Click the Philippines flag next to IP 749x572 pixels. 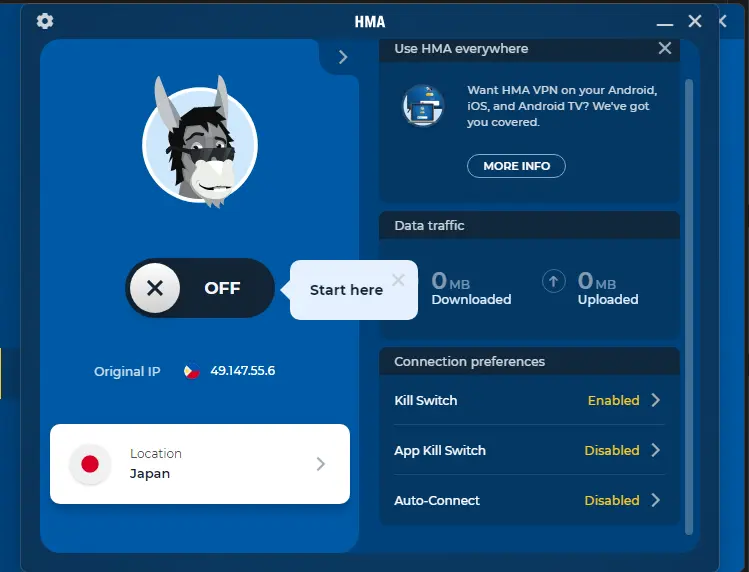tap(192, 371)
